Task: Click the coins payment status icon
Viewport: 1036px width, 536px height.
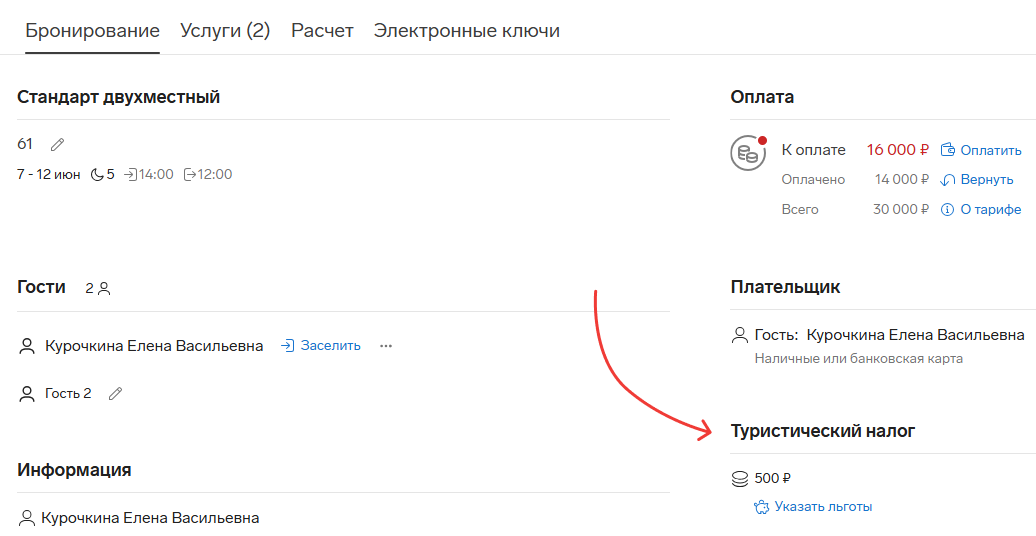Action: (748, 153)
